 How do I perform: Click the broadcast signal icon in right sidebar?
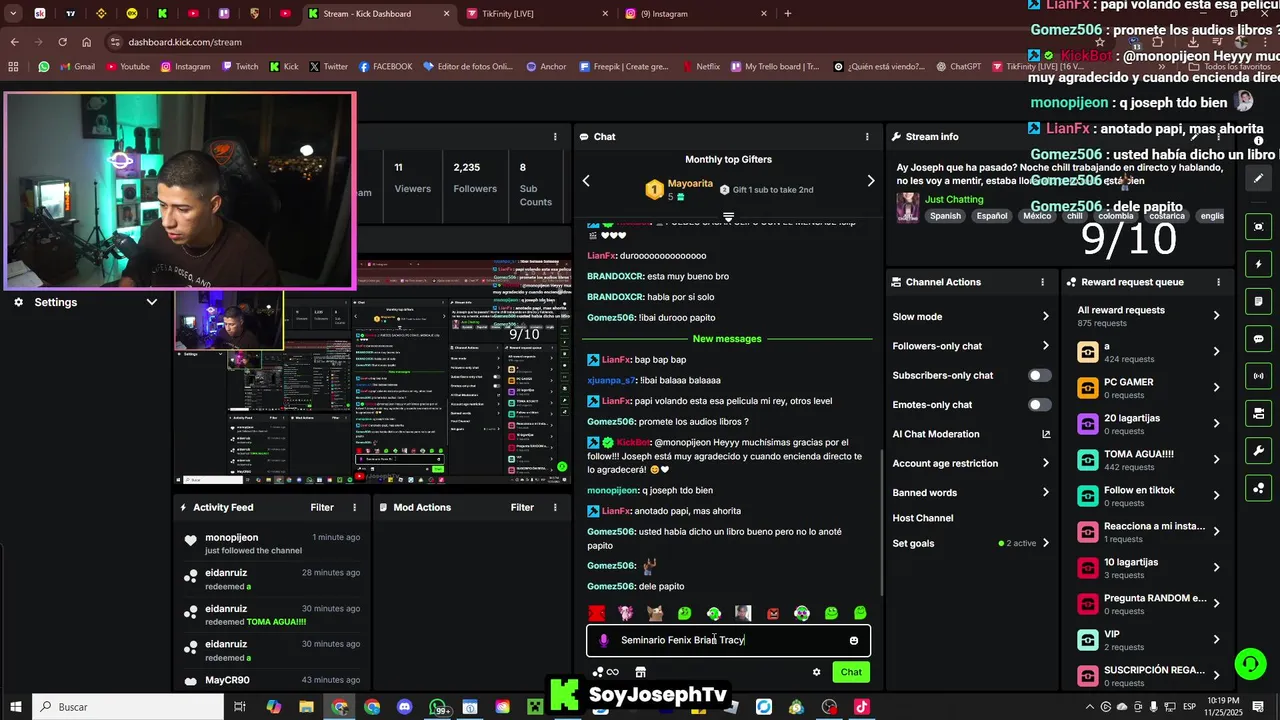[x=1259, y=376]
